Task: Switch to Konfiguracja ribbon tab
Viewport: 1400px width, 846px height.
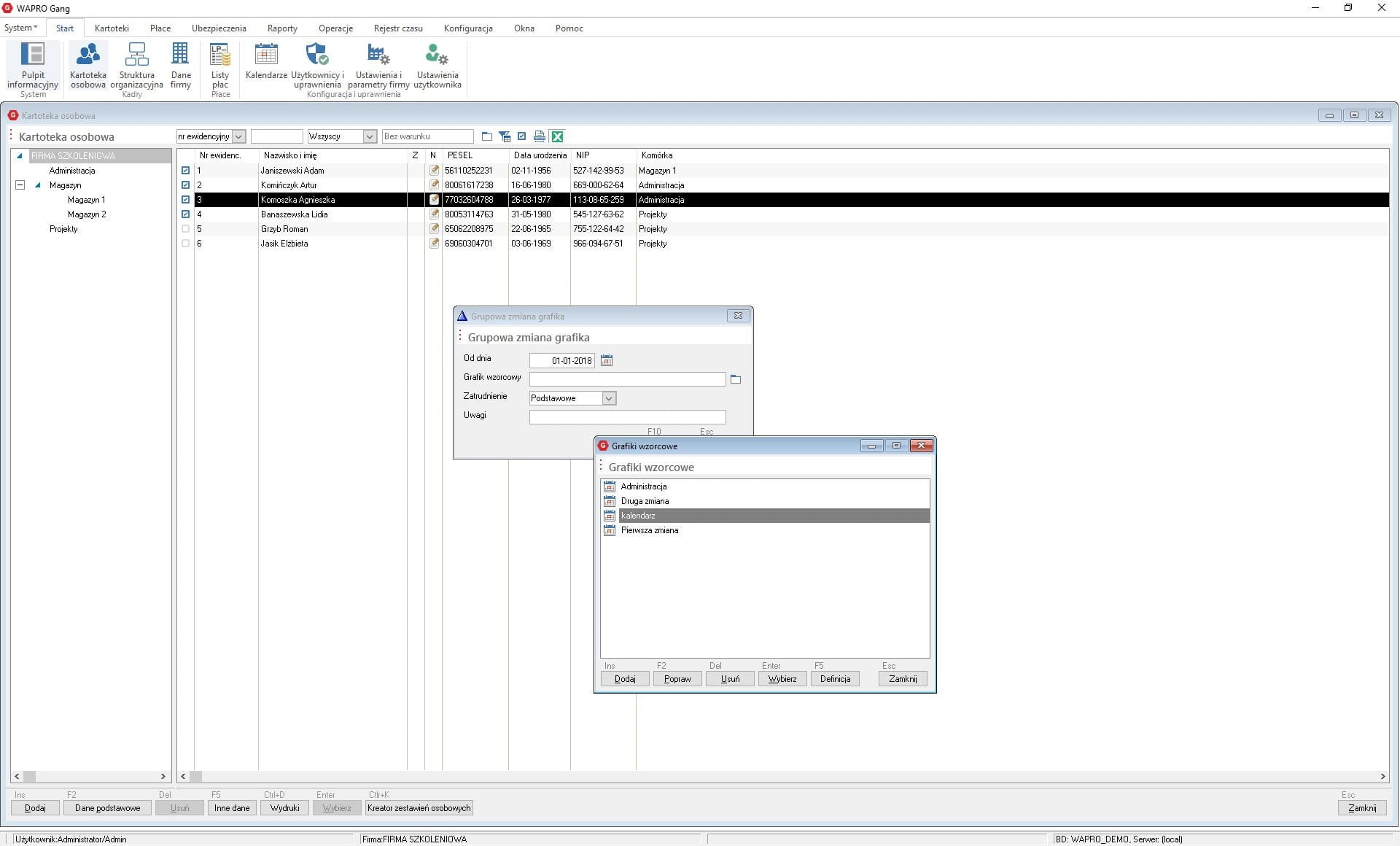Action: 468,28
